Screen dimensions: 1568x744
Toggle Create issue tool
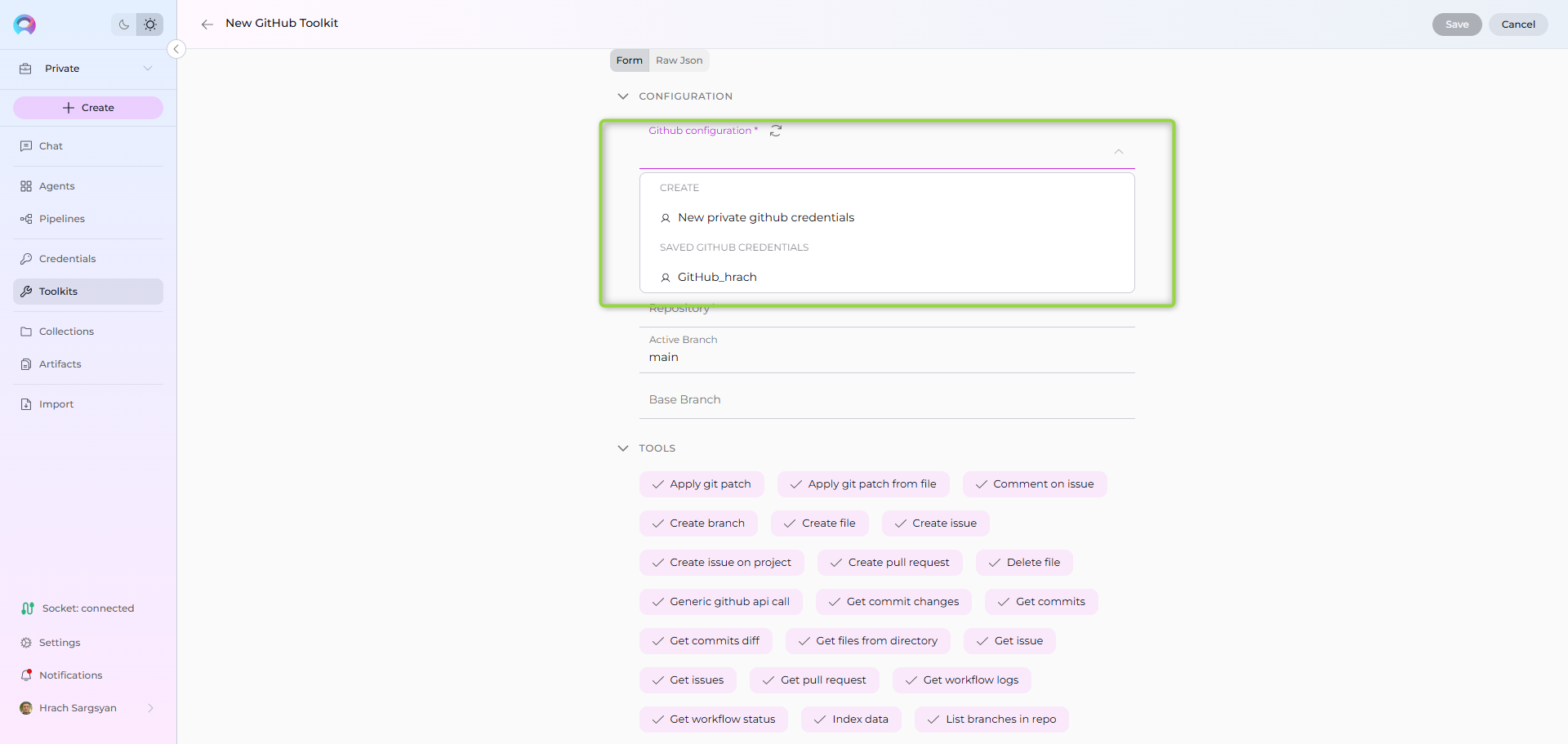point(936,523)
